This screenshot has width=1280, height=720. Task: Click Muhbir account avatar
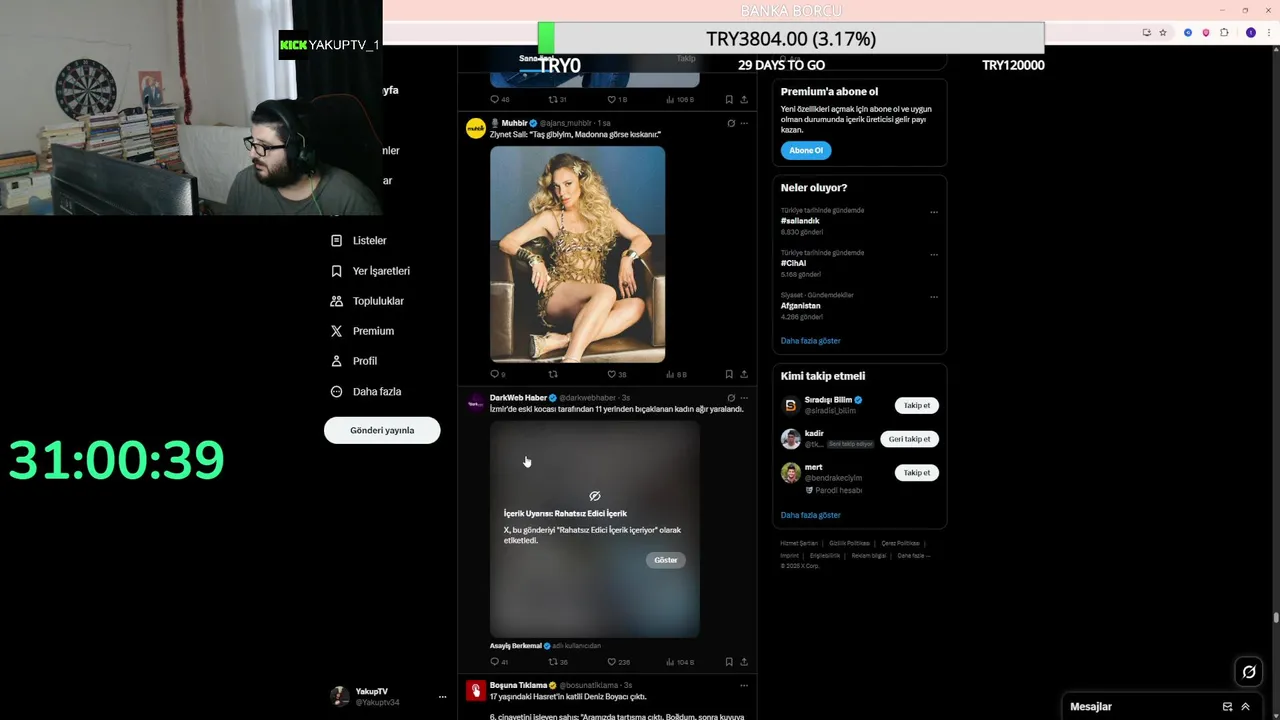(x=476, y=128)
